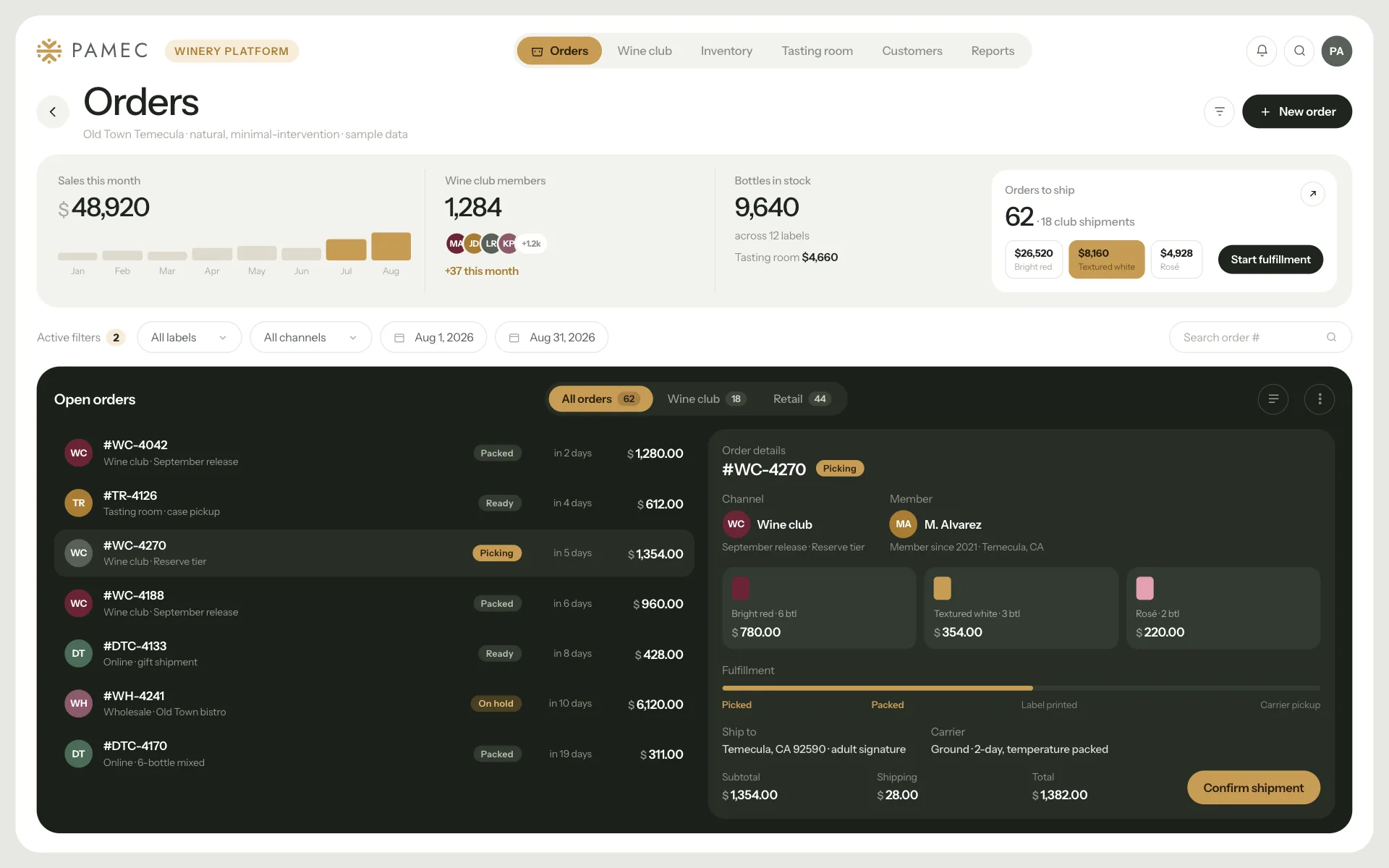Click the WH avatar on order #WH-4241
This screenshot has width=1389, height=868.
point(78,703)
